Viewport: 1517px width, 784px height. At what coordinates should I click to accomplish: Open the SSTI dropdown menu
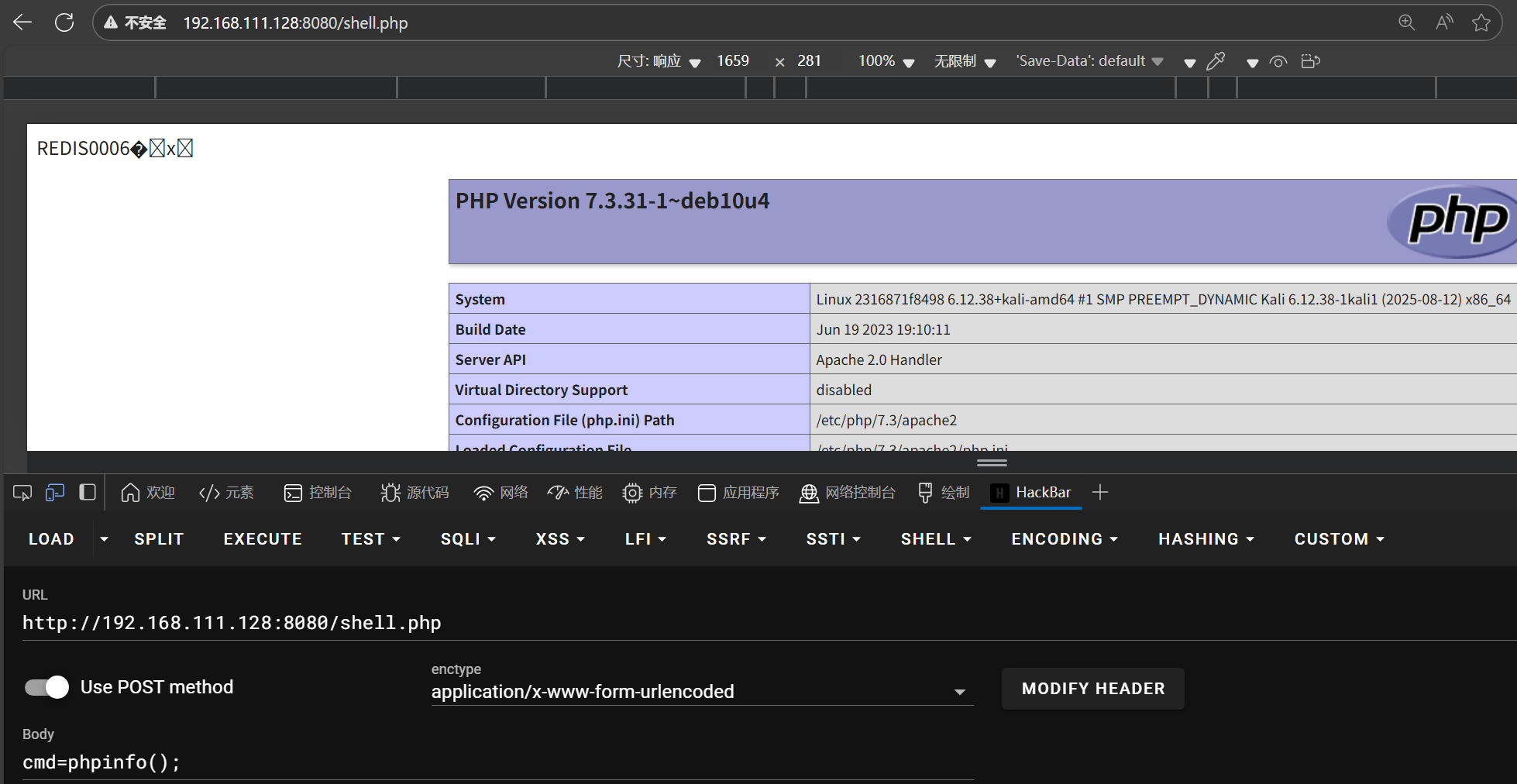pos(834,539)
